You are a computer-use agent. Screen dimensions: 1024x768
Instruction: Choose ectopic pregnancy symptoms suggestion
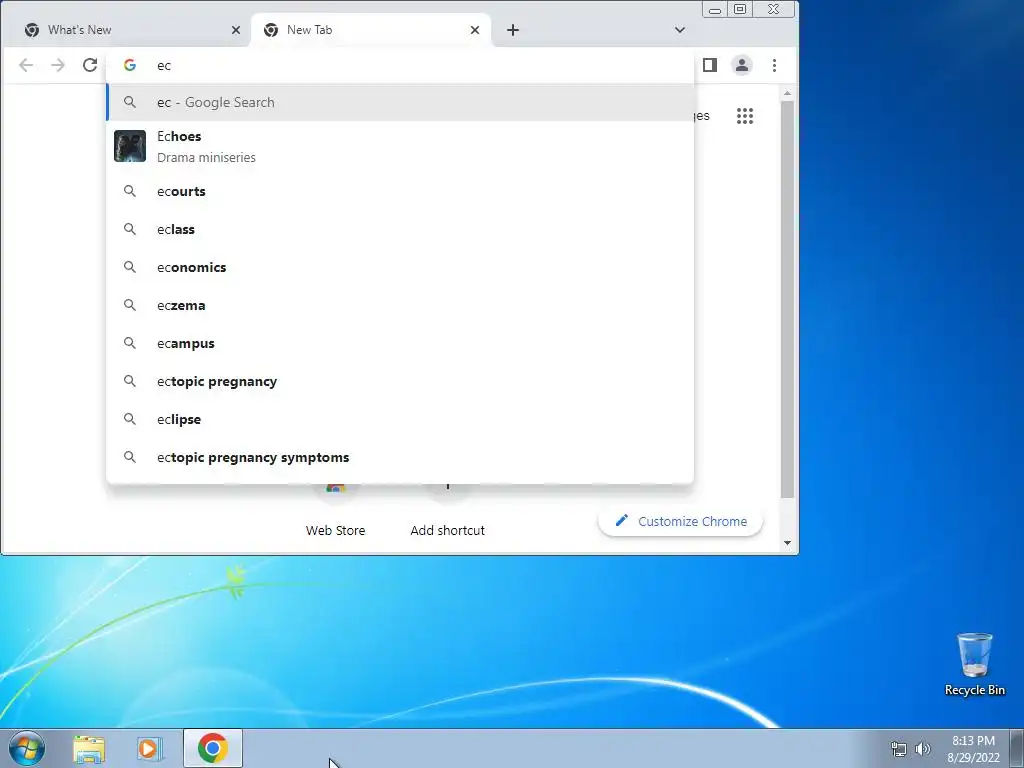pos(400,457)
